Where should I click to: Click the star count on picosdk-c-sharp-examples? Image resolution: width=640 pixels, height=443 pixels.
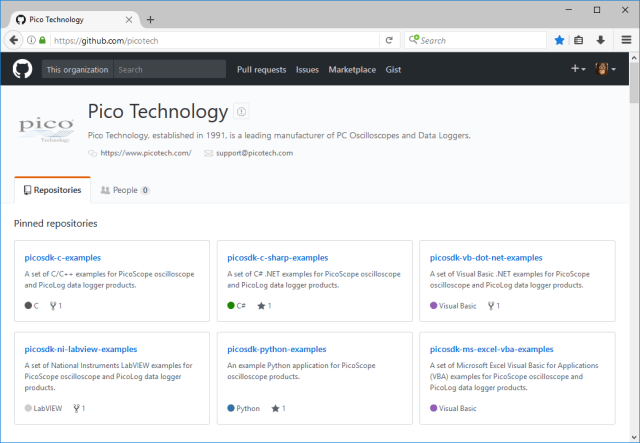[x=264, y=305]
